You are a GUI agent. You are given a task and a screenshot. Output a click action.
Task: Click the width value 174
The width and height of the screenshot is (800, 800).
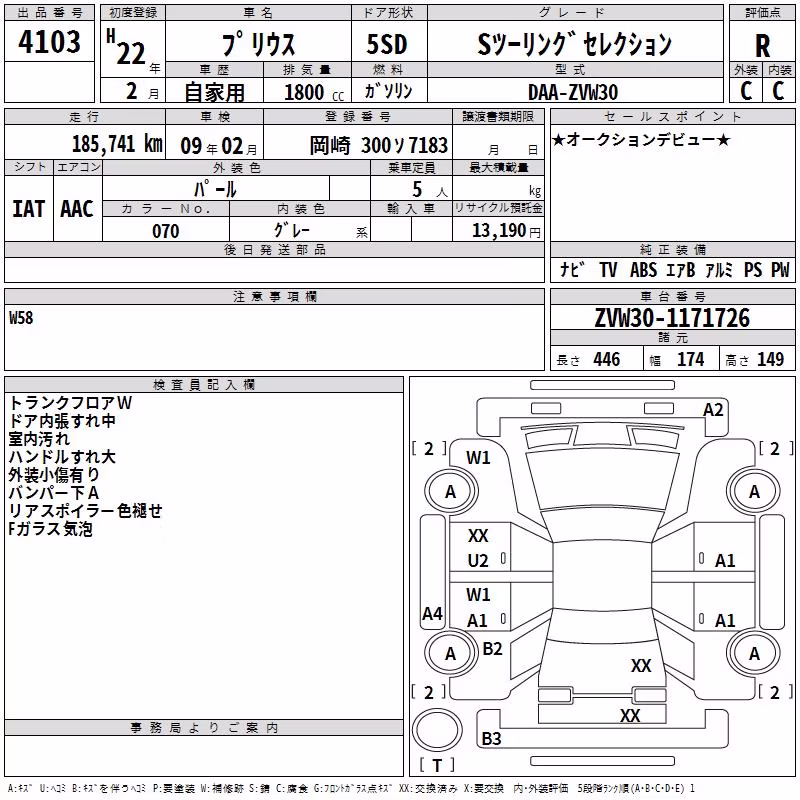click(691, 359)
